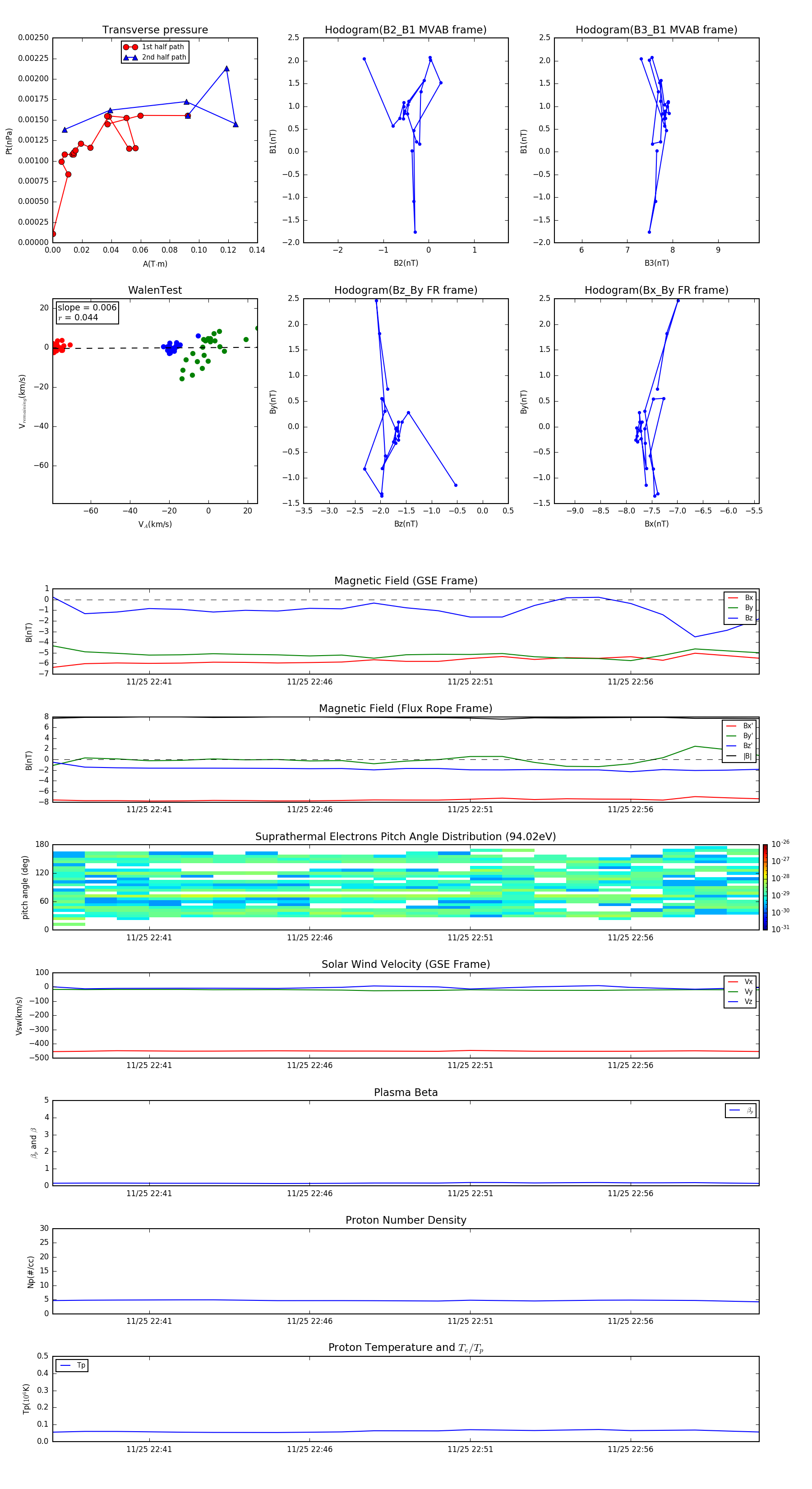Click the 'Proton Number Density' title
The width and height of the screenshot is (812, 1489).
click(406, 1220)
